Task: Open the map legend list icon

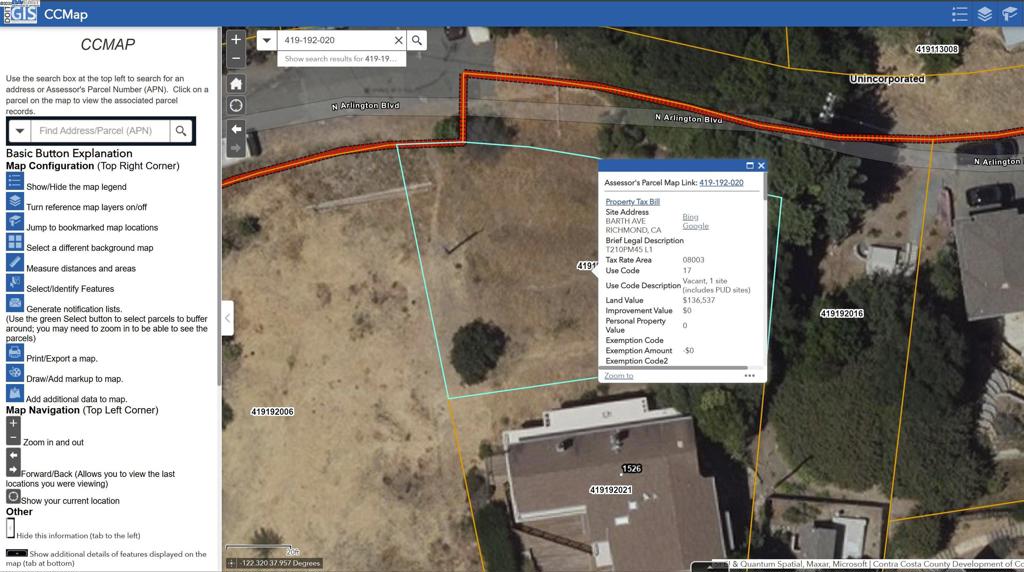Action: coord(959,14)
